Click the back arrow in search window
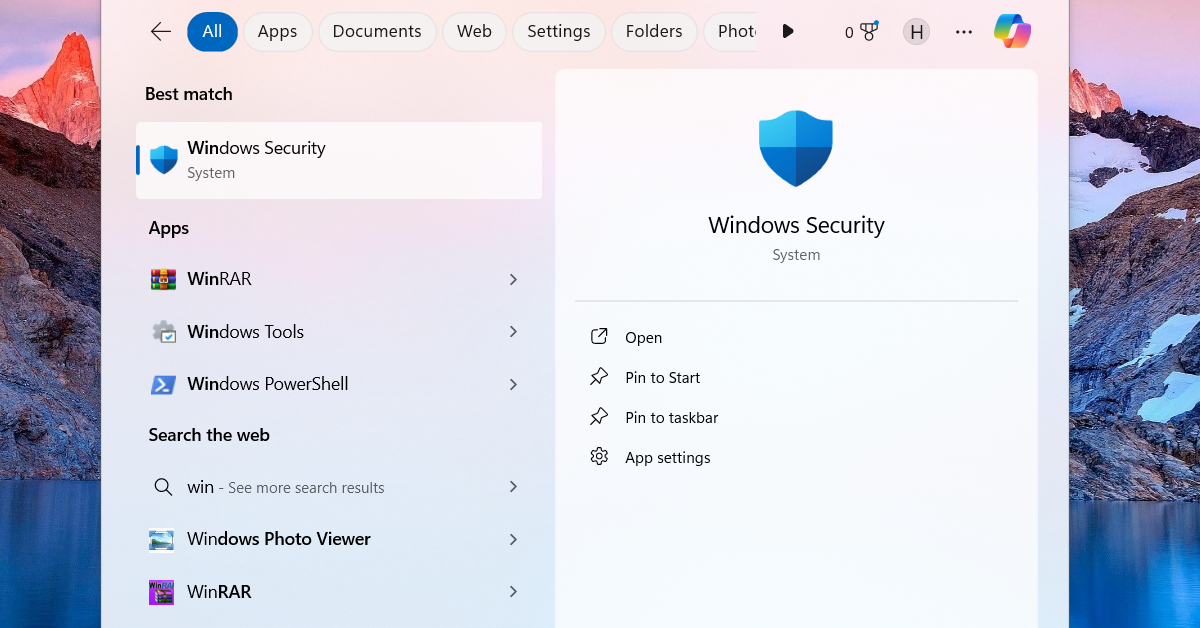This screenshot has height=628, width=1200. [160, 31]
